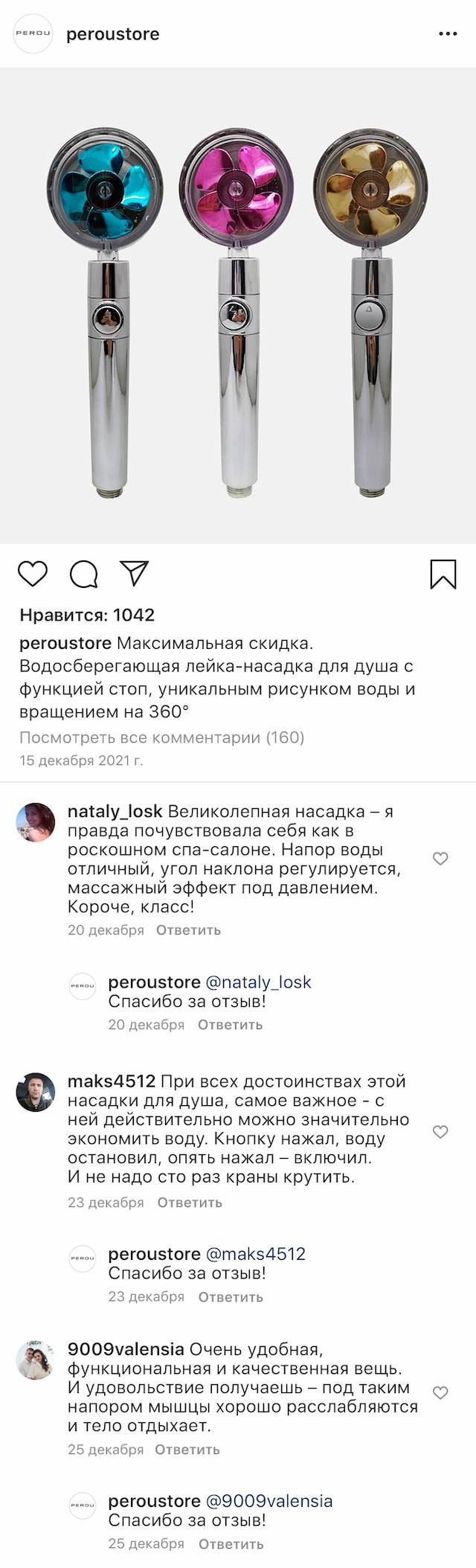Reply to maks4512's comment
The image size is (476, 1568).
[190, 1203]
